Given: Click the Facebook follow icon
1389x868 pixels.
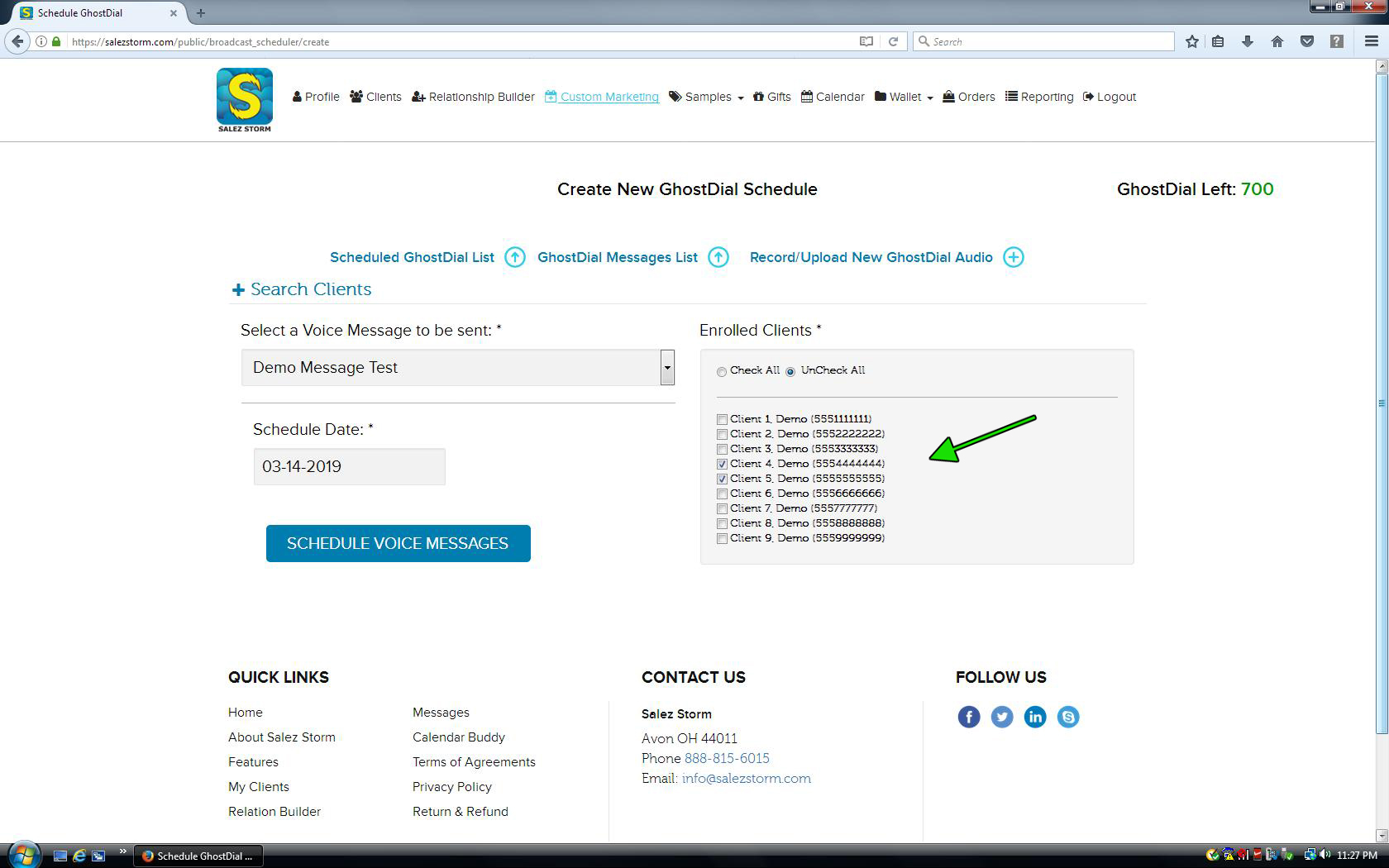Looking at the screenshot, I should (x=969, y=717).
